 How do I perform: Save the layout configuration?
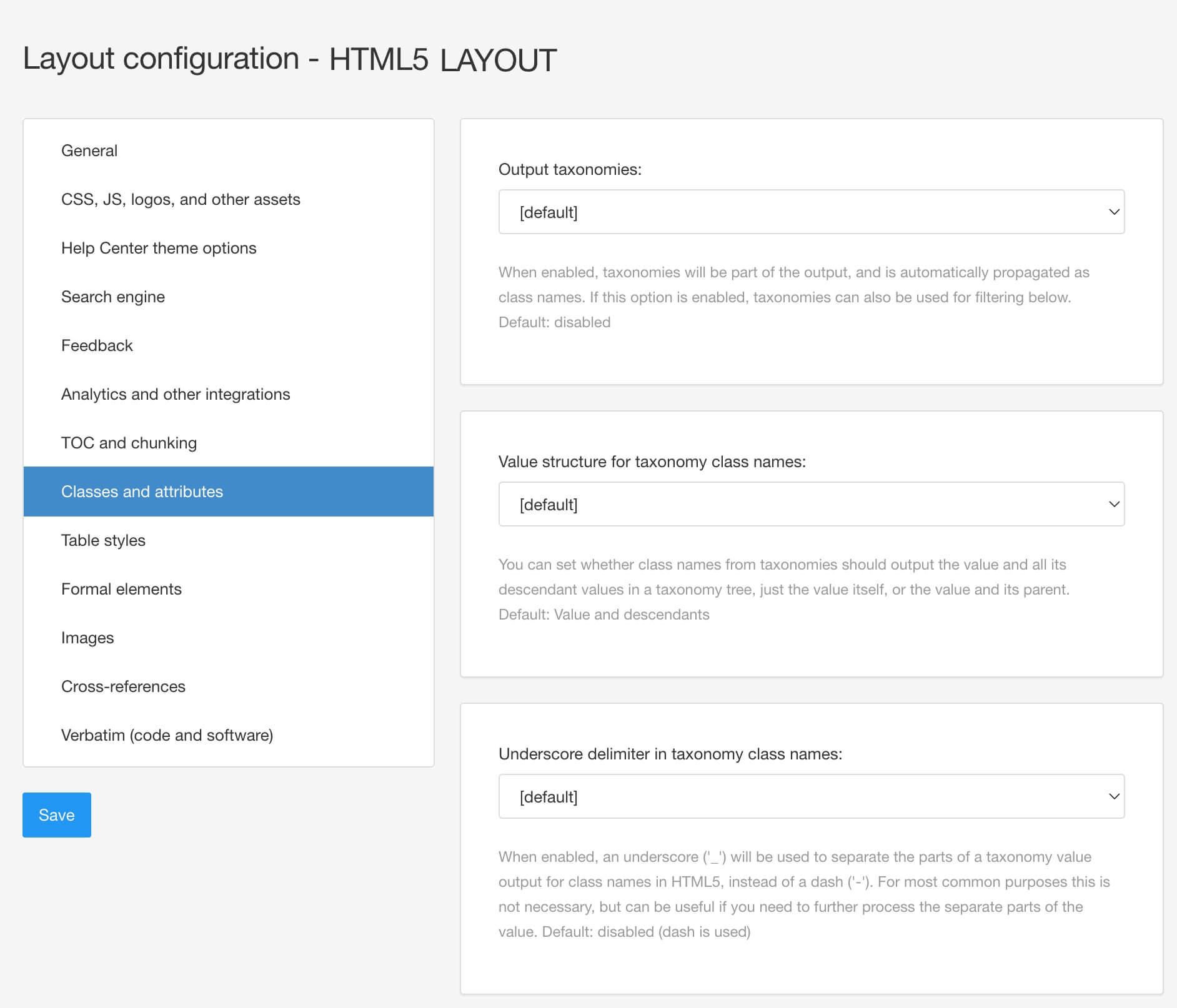pyautogui.click(x=56, y=814)
